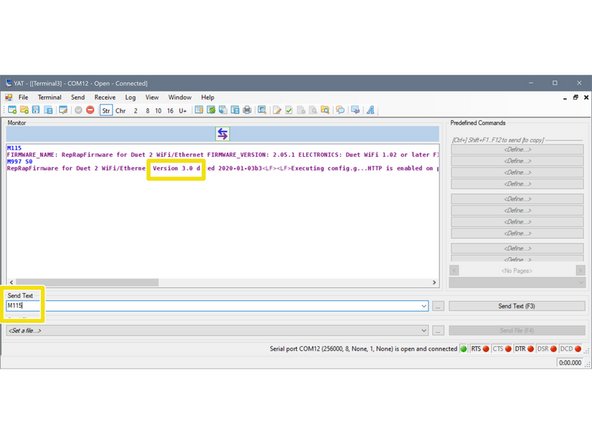Viewport: 592px width, 444px height.
Task: Click the red Close Port icon
Action: pos(90,110)
